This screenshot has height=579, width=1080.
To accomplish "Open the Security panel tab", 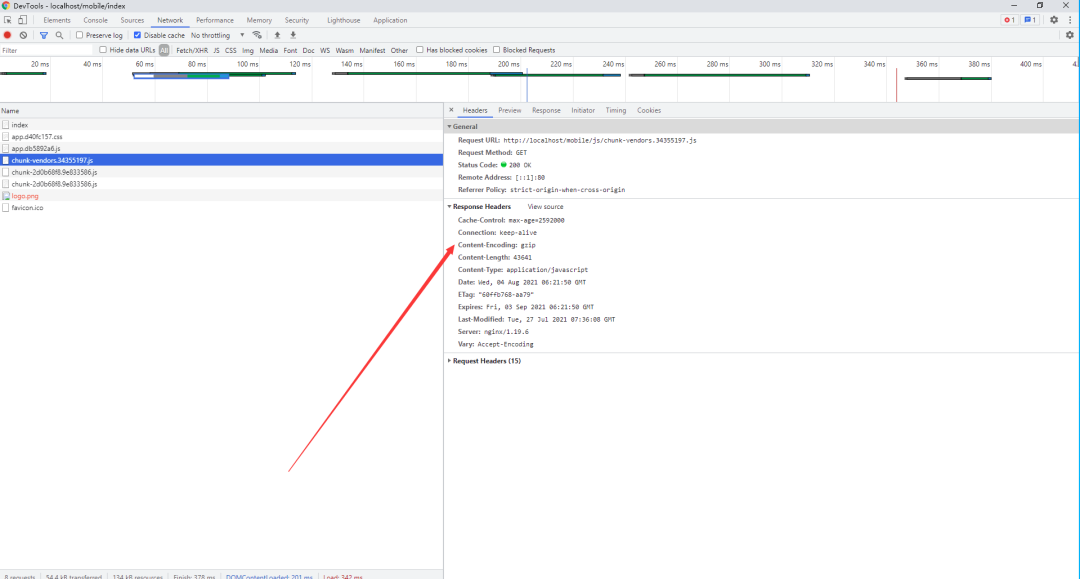I will pos(297,20).
